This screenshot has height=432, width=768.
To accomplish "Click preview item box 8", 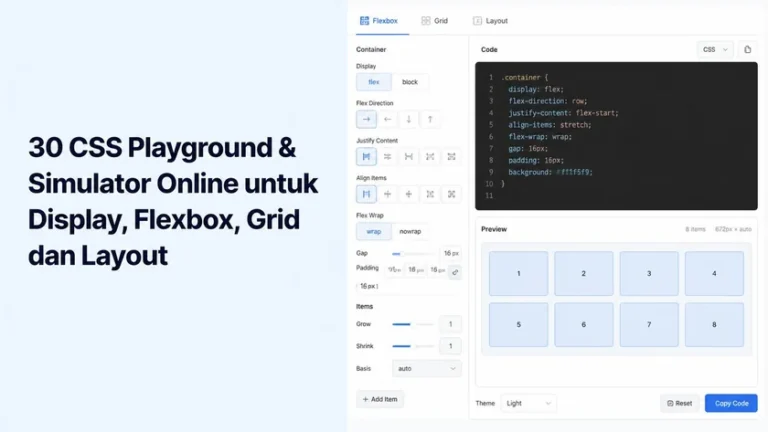I will pyautogui.click(x=714, y=324).
